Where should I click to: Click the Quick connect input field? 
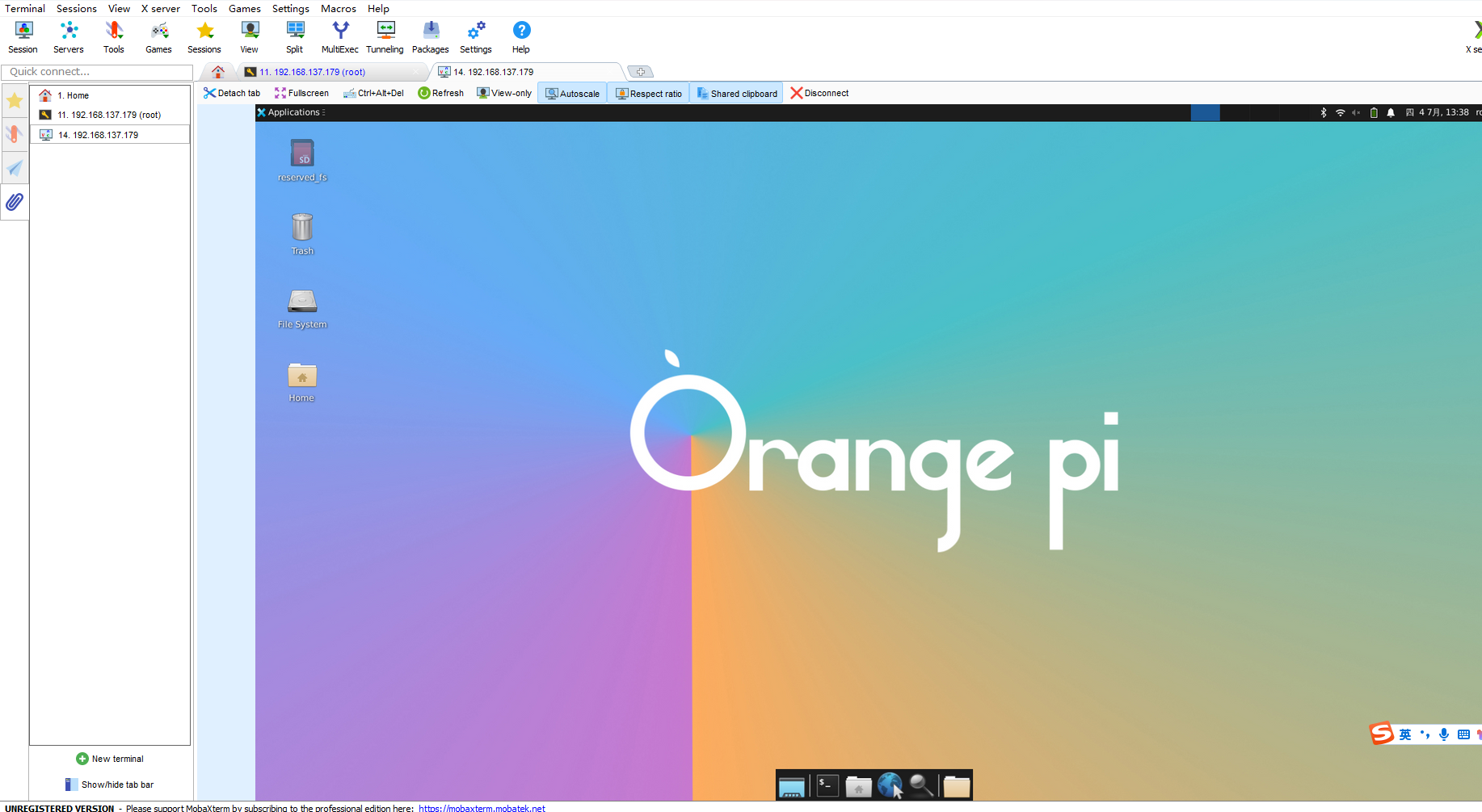coord(97,72)
